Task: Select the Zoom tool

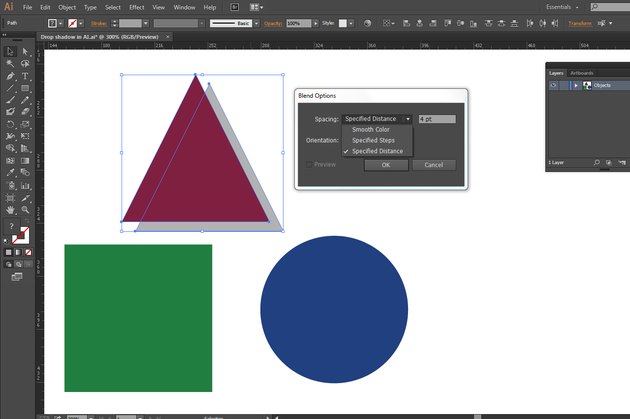Action: tap(25, 210)
